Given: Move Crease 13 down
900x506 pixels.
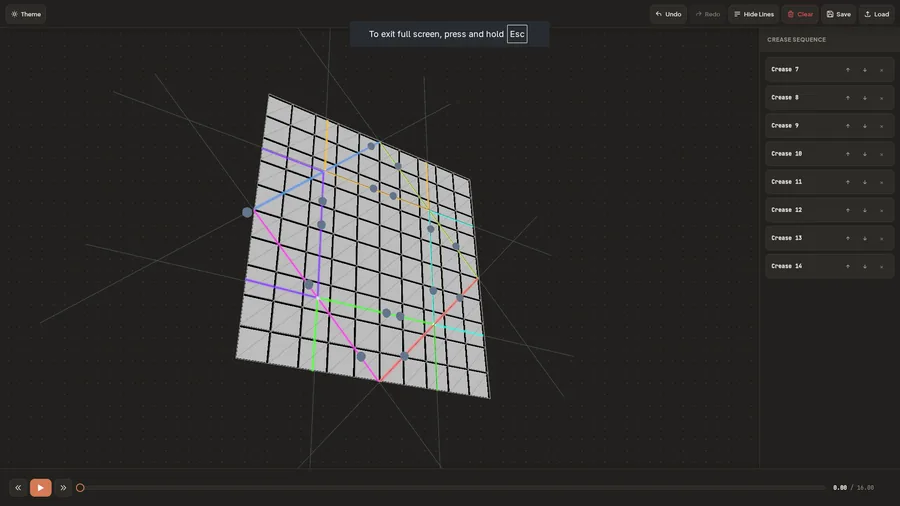Looking at the screenshot, I should [864, 239].
